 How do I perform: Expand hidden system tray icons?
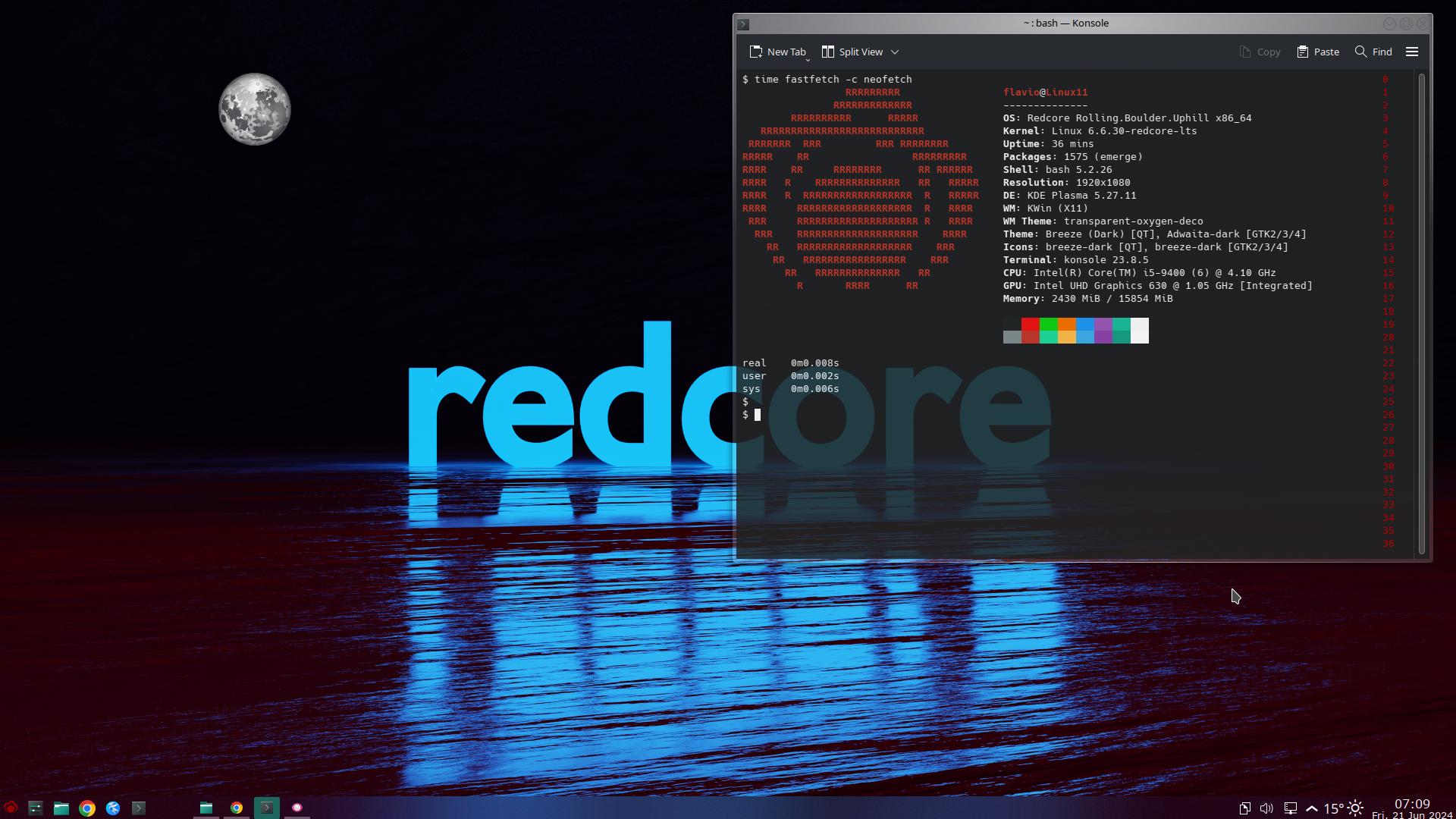pos(1312,808)
